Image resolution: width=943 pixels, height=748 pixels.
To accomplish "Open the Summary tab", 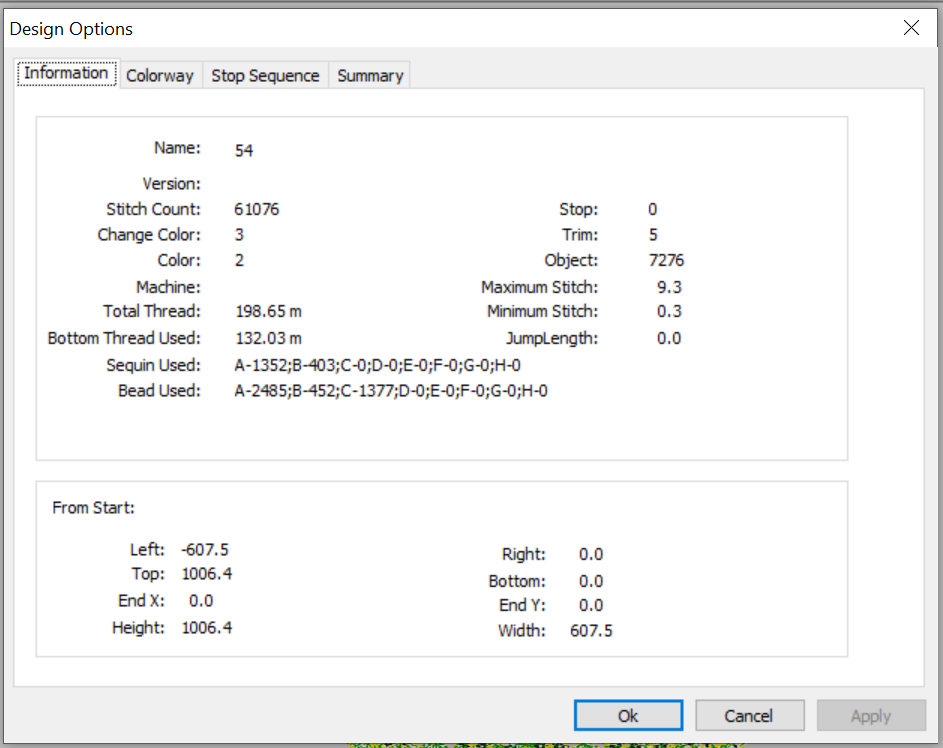I will 370,76.
